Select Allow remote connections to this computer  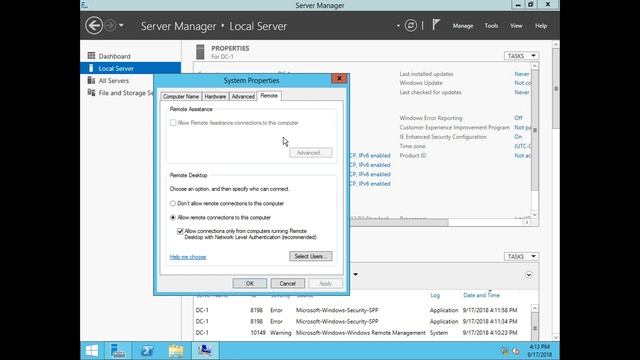[173, 218]
